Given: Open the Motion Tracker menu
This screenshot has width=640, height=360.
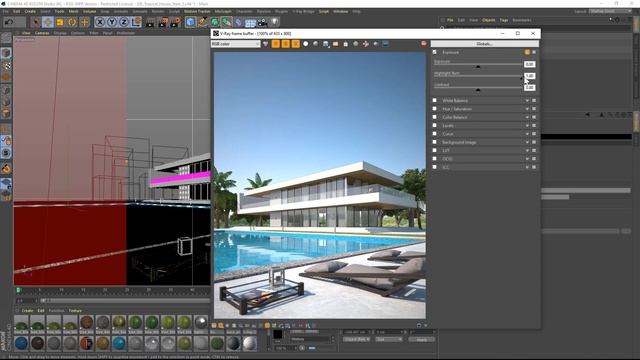Looking at the screenshot, I should click(197, 11).
